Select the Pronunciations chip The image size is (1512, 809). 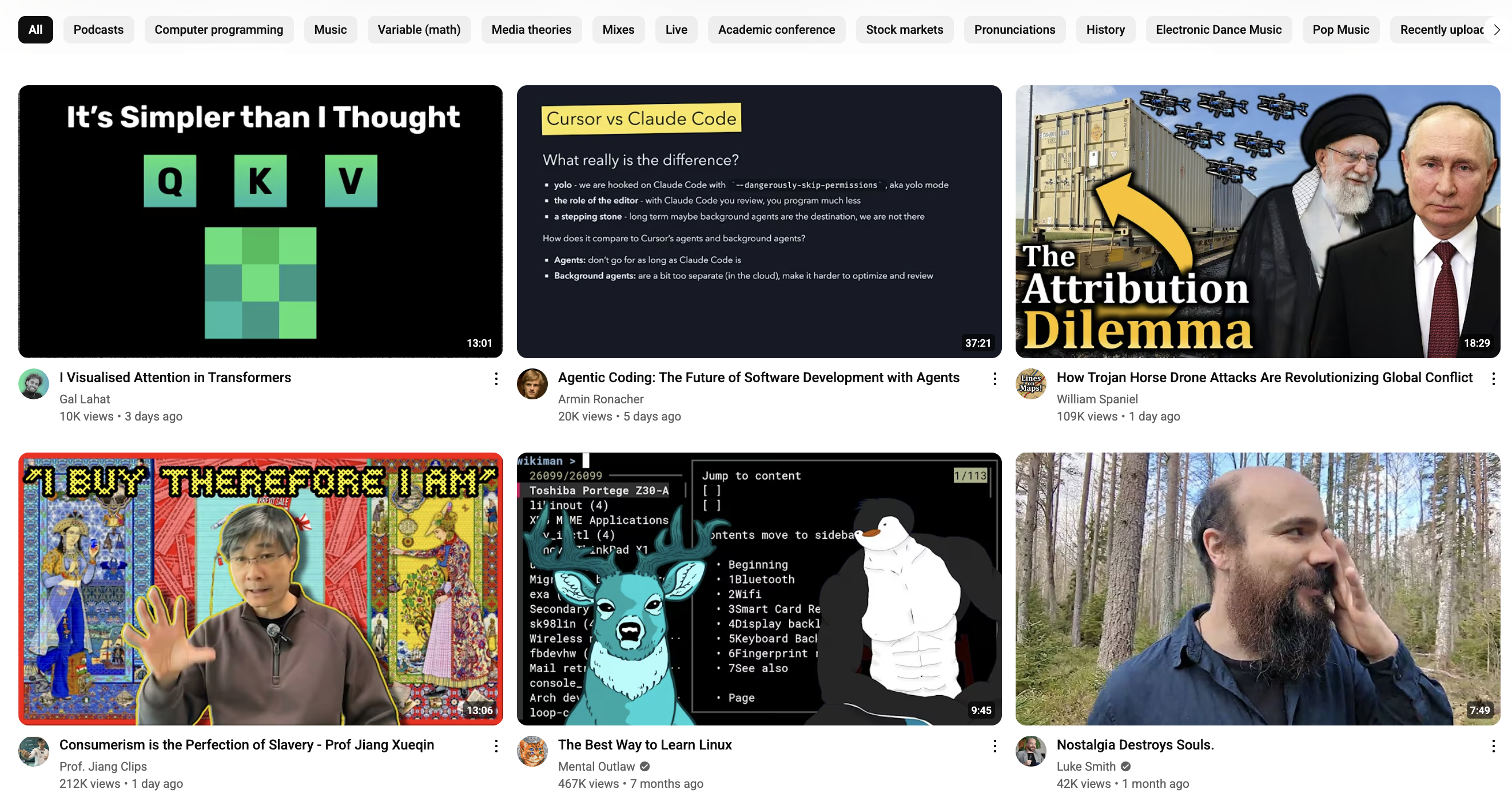coord(1015,30)
